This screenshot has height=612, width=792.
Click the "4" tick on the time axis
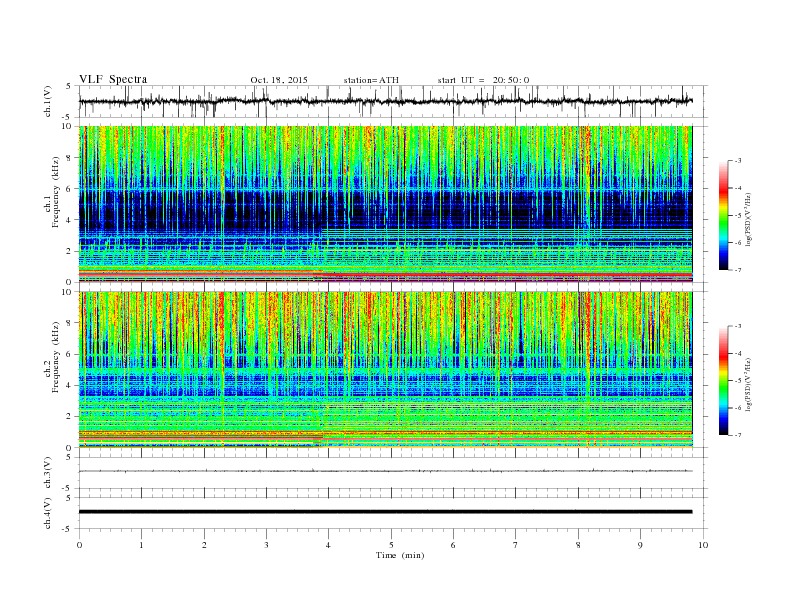coord(329,545)
